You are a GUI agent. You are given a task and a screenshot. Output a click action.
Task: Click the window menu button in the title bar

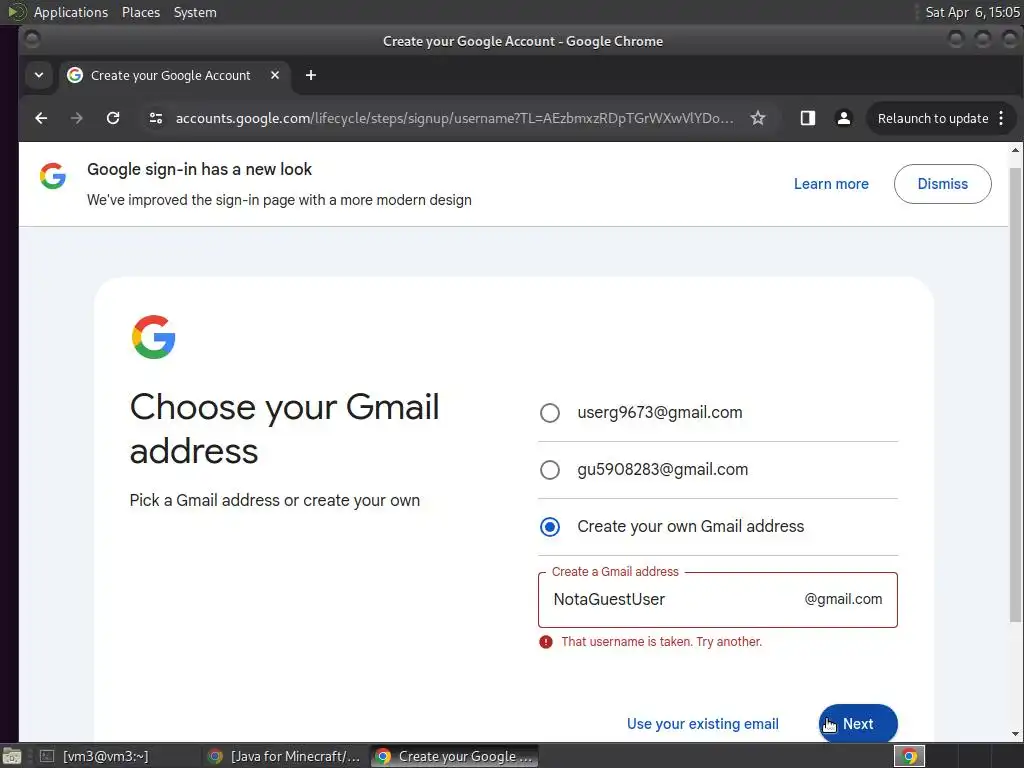(32, 40)
